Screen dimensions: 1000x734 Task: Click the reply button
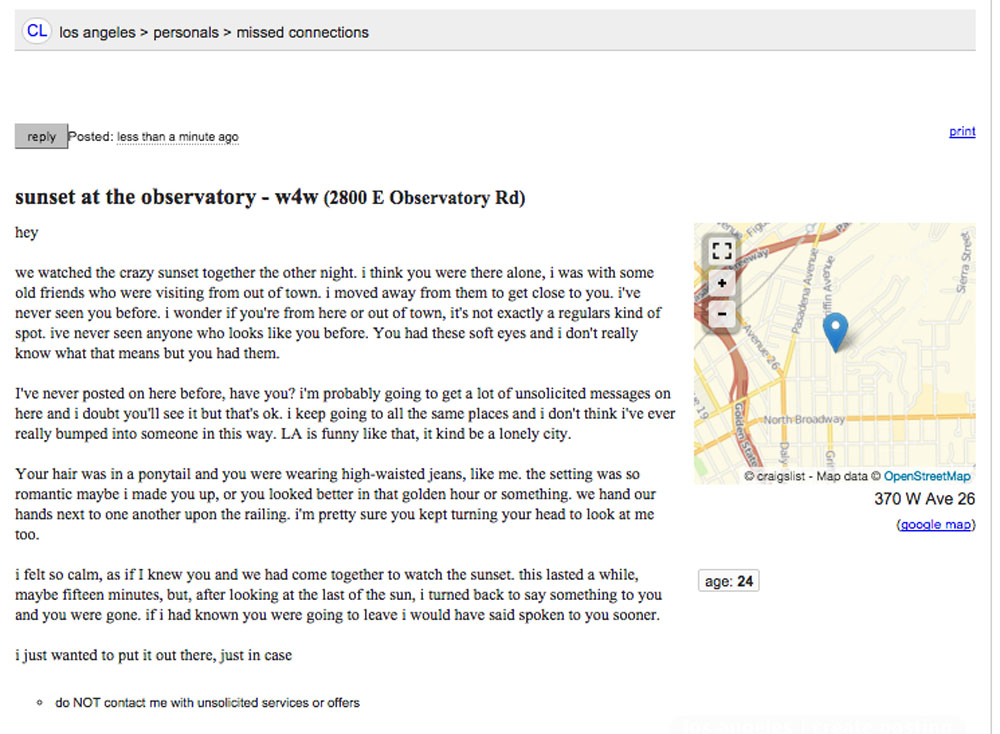tap(41, 136)
